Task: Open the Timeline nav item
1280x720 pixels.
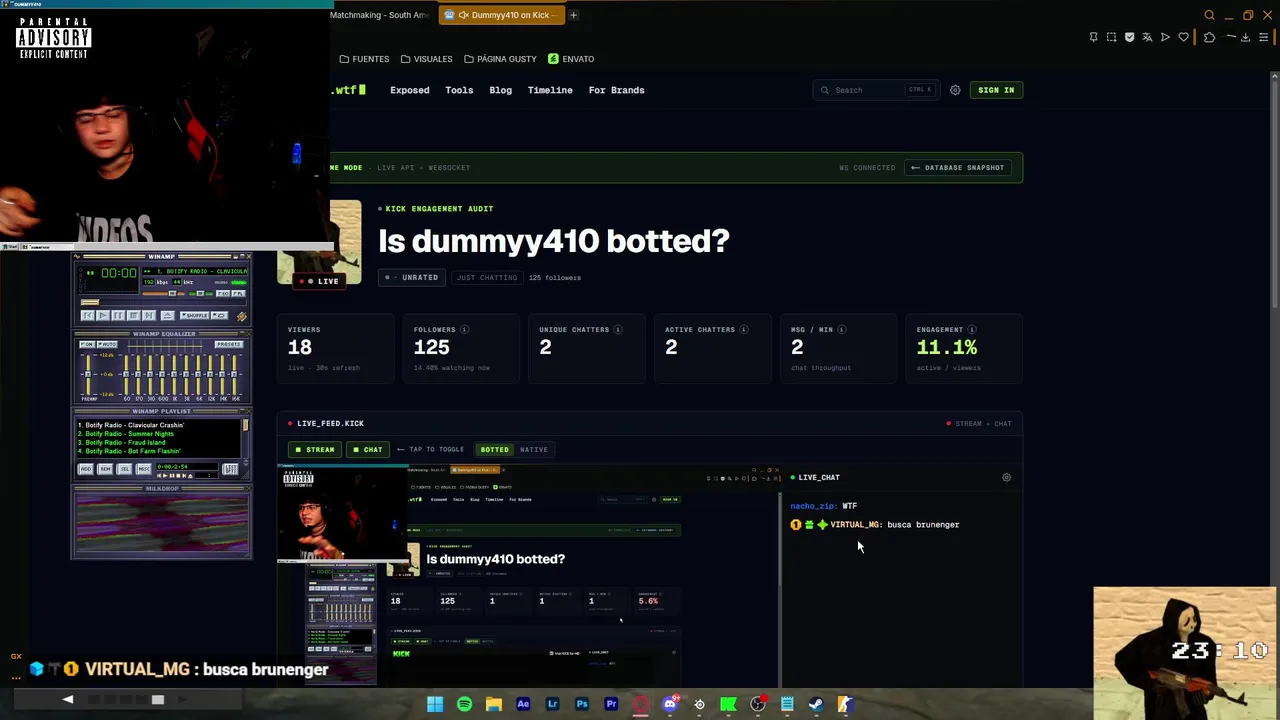Action: (550, 90)
